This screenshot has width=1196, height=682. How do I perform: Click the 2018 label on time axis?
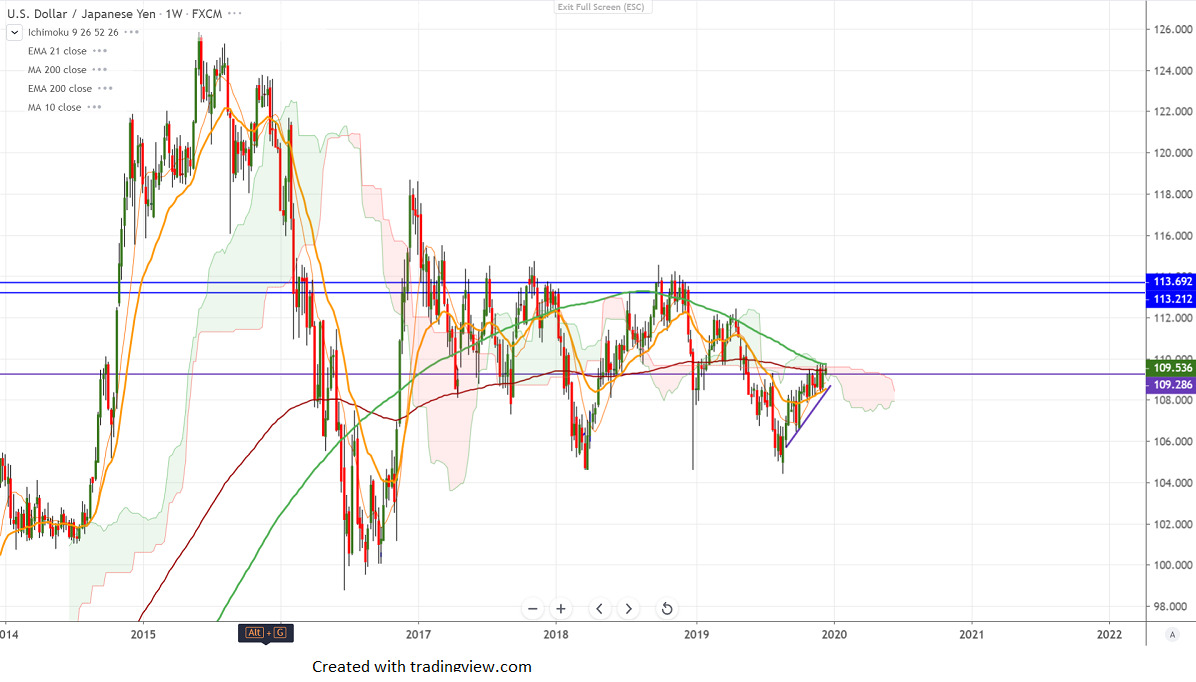[556, 634]
